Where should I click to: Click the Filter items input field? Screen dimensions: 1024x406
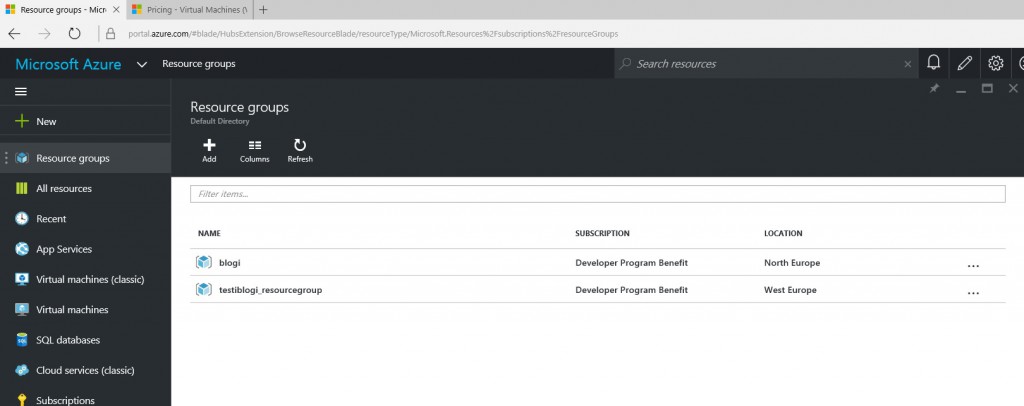coord(598,194)
